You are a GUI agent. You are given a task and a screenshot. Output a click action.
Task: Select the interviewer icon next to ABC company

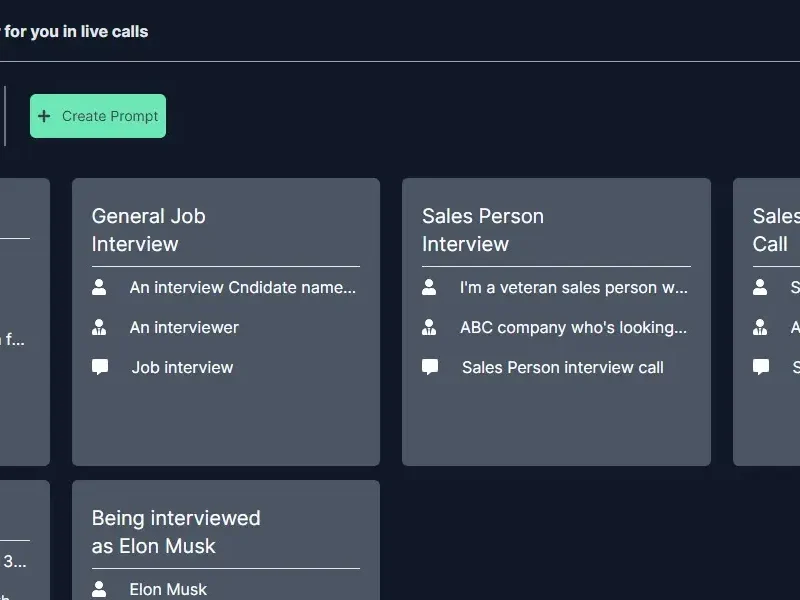(x=429, y=327)
